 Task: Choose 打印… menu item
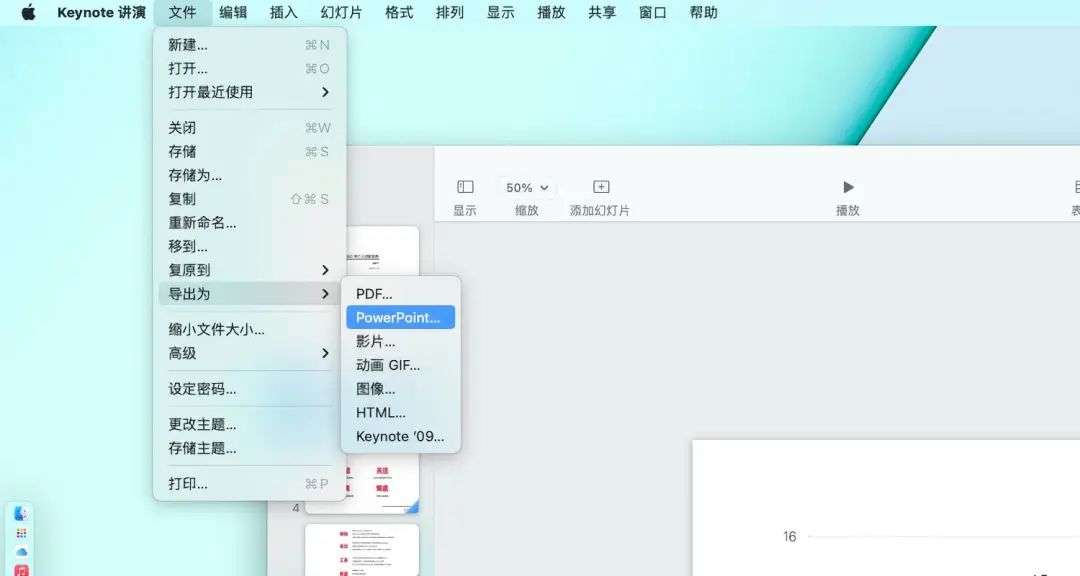click(x=249, y=484)
